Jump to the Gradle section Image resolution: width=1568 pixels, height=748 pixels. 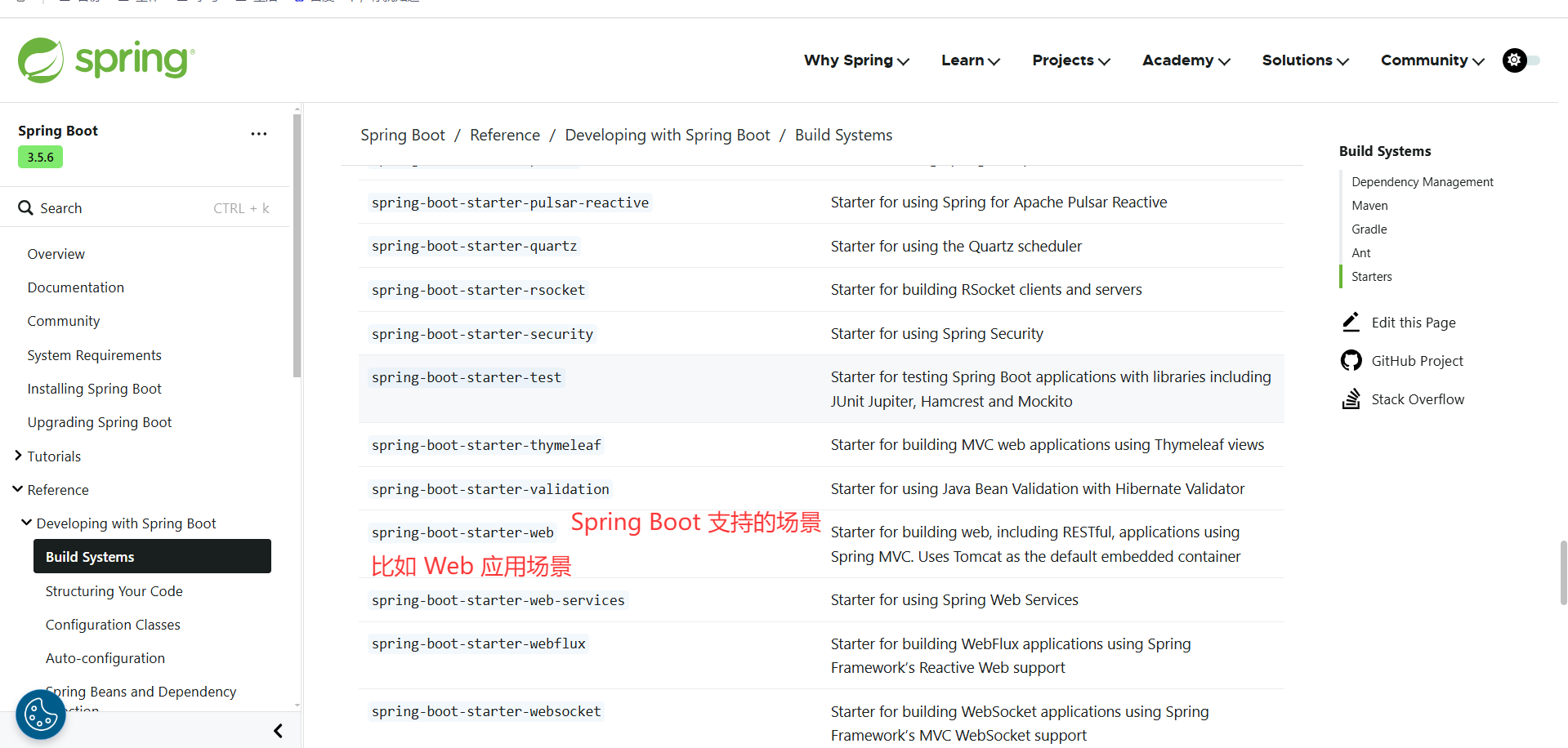pos(1369,229)
